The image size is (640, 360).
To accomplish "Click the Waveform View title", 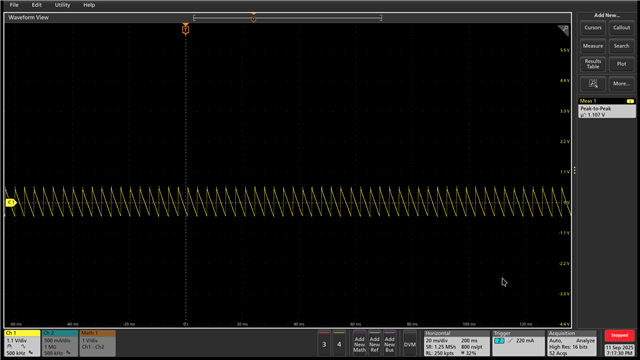I will (x=29, y=18).
